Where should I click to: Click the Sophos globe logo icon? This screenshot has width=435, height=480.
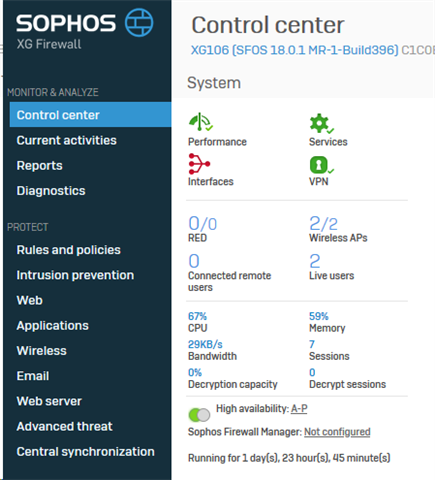point(139,23)
